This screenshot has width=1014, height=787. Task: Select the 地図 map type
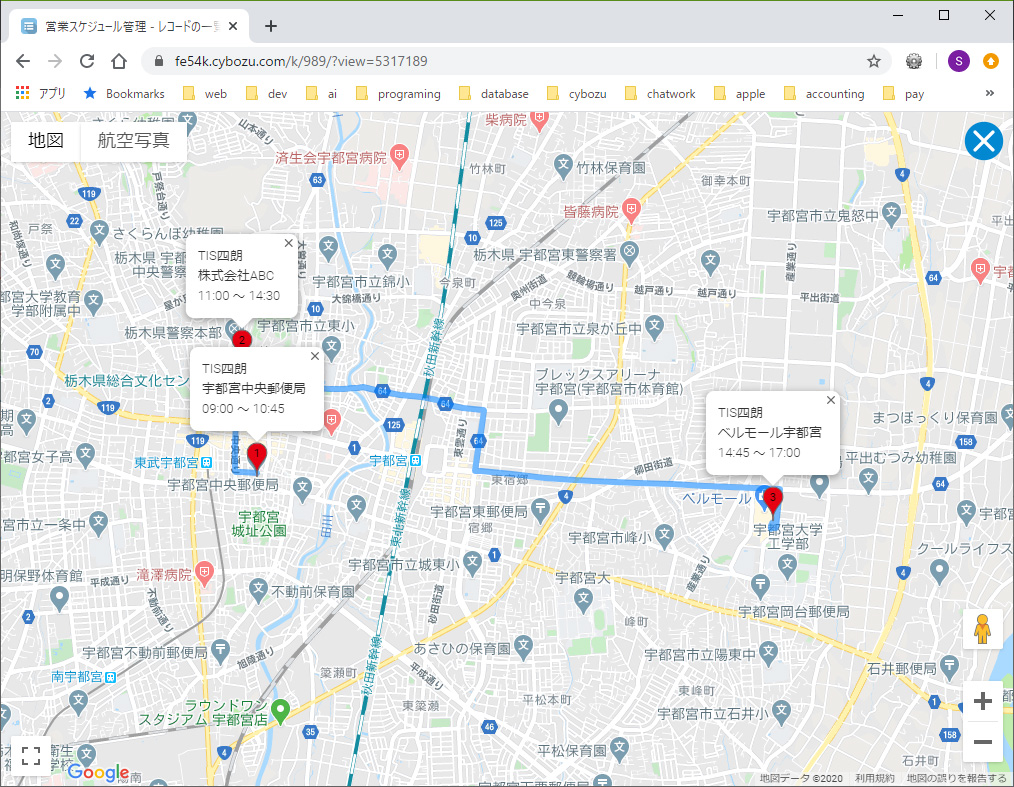coord(46,141)
